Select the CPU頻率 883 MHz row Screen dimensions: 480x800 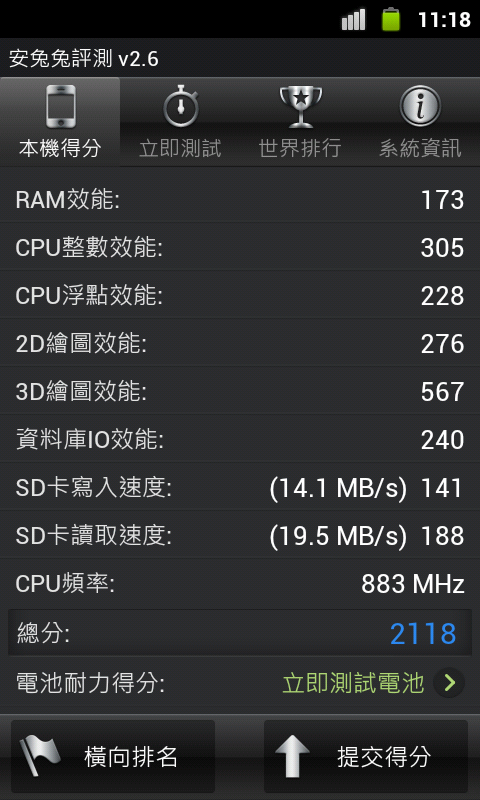click(x=240, y=584)
